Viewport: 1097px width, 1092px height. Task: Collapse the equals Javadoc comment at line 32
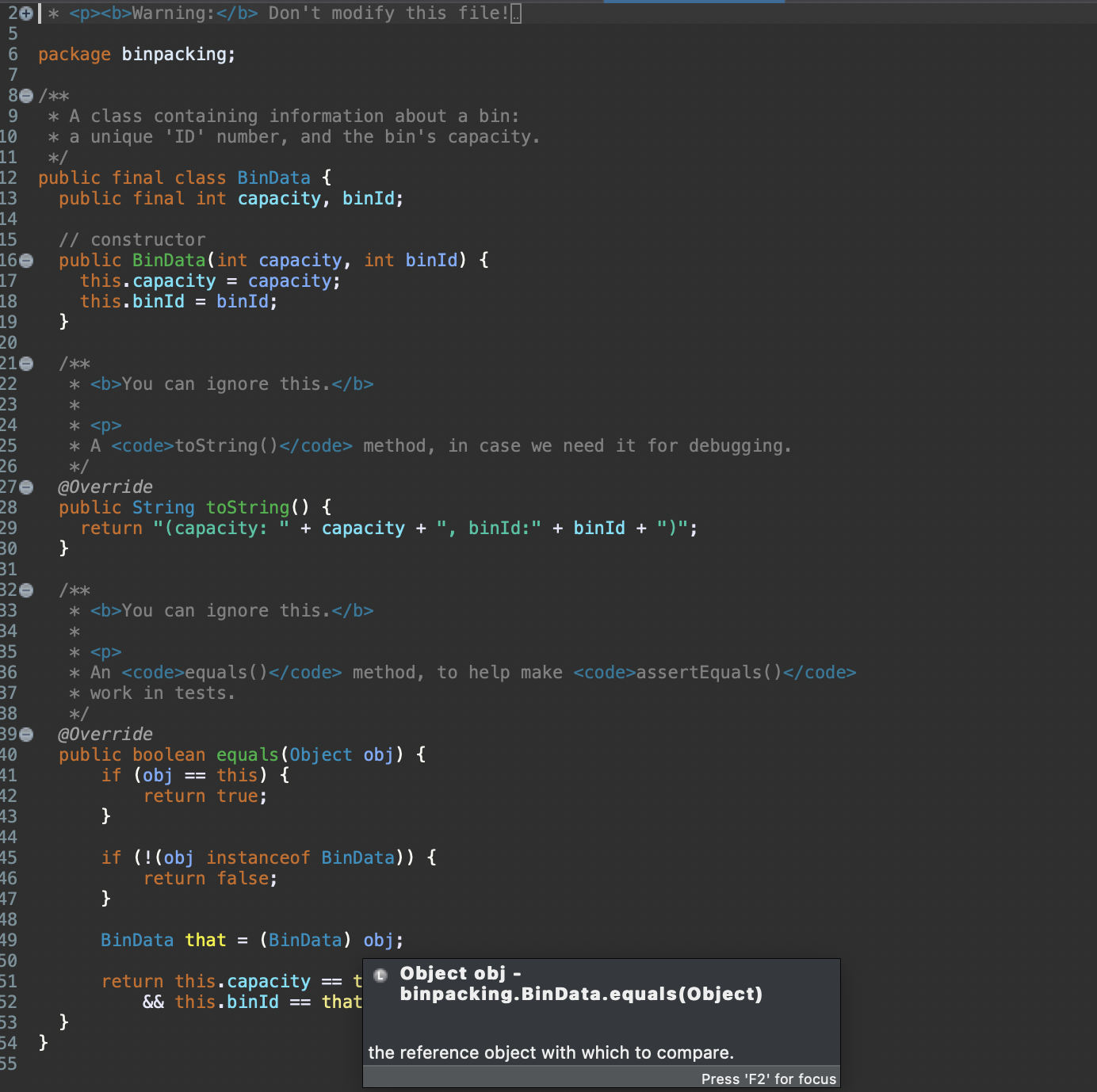[x=26, y=590]
